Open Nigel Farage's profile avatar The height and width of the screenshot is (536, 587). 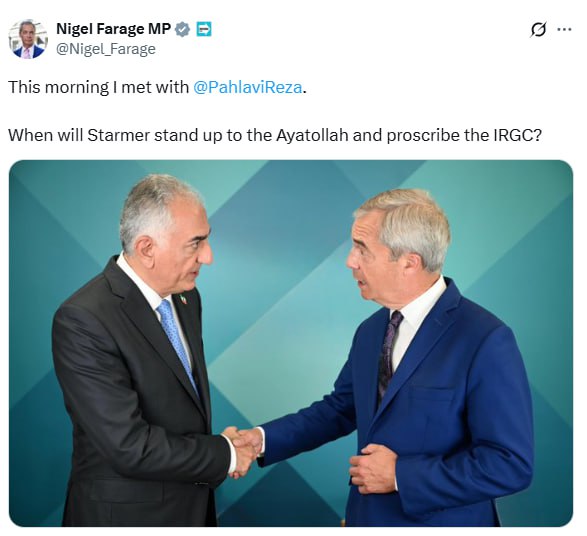pyautogui.click(x=28, y=39)
